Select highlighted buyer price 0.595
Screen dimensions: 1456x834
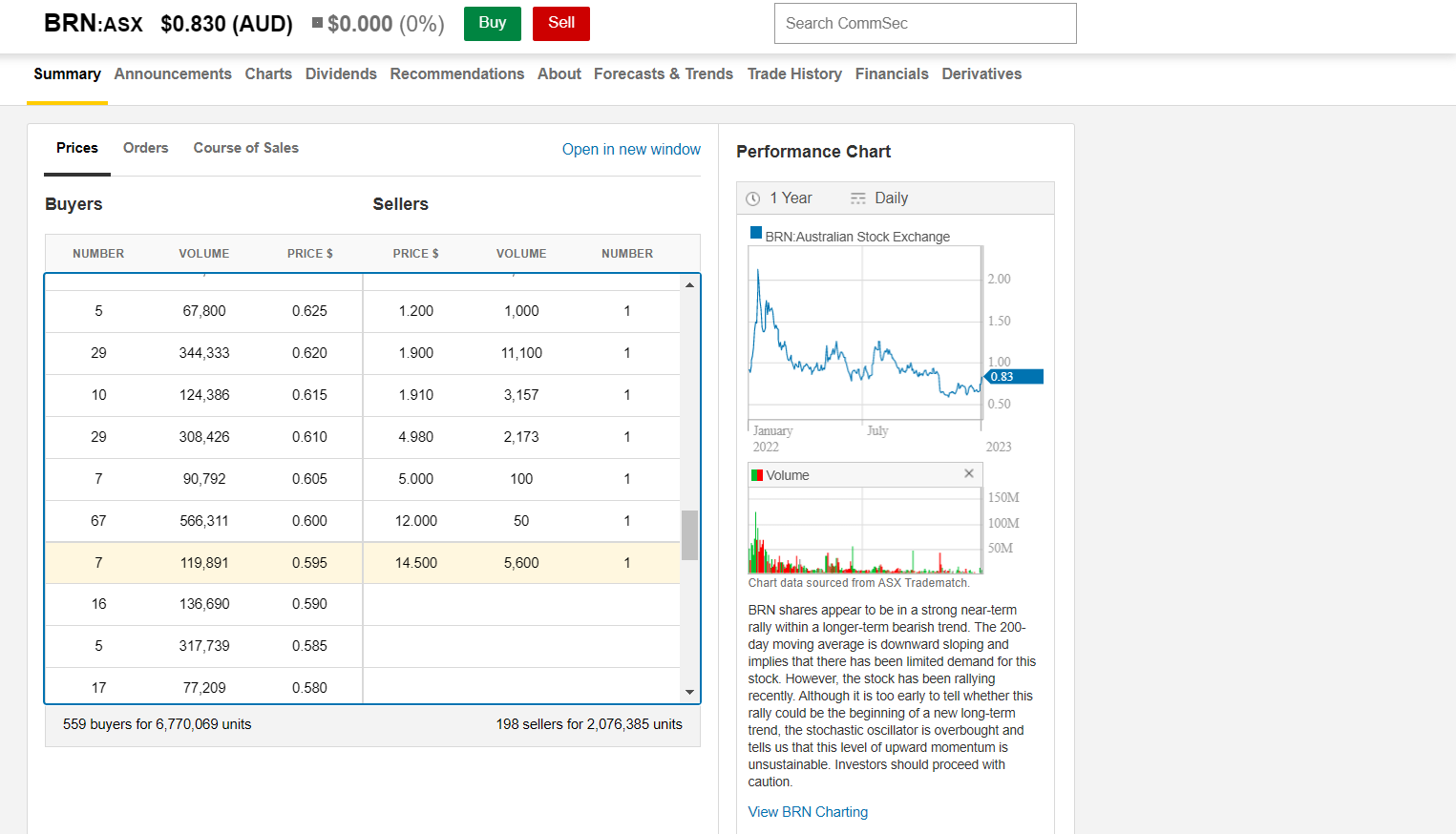tap(310, 563)
